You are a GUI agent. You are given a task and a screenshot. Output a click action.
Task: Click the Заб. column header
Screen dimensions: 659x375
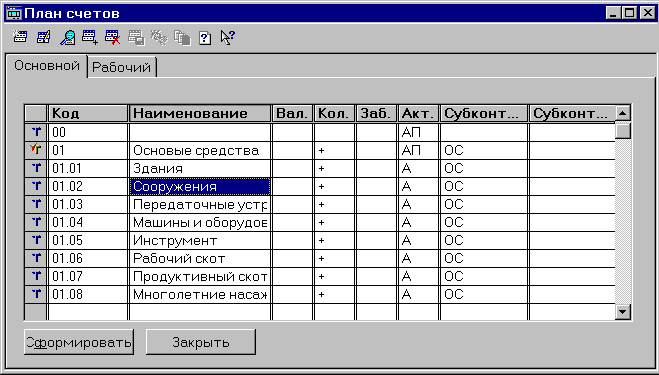tap(376, 114)
